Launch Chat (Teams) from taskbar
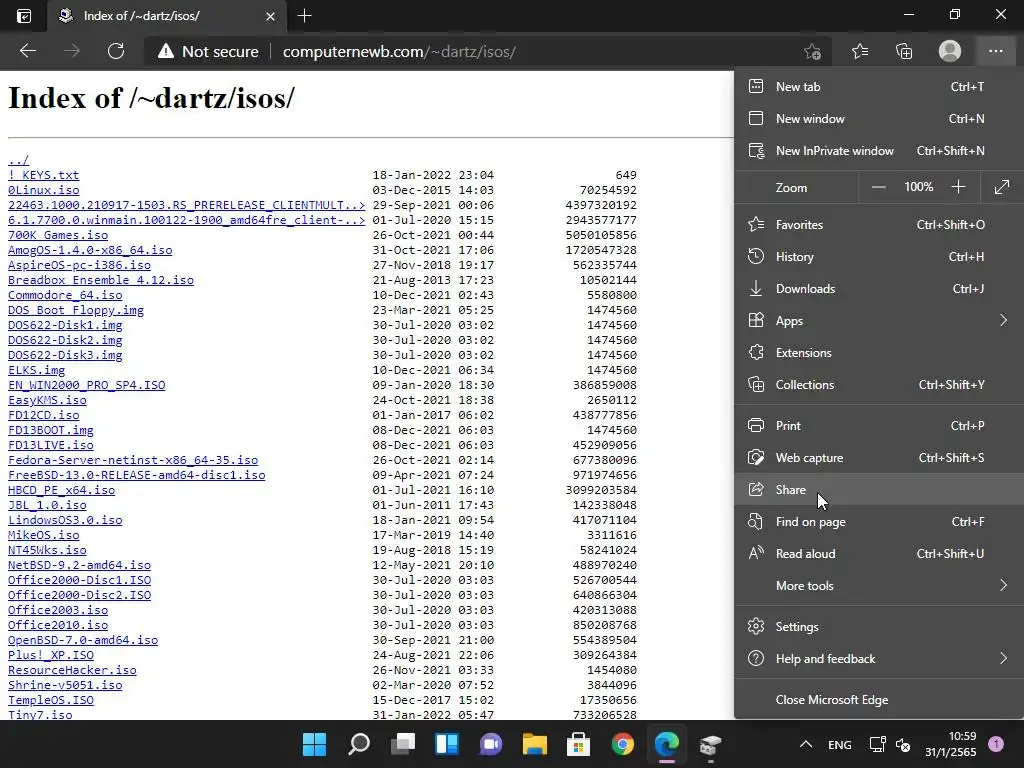The image size is (1024, 768). pyautogui.click(x=491, y=744)
